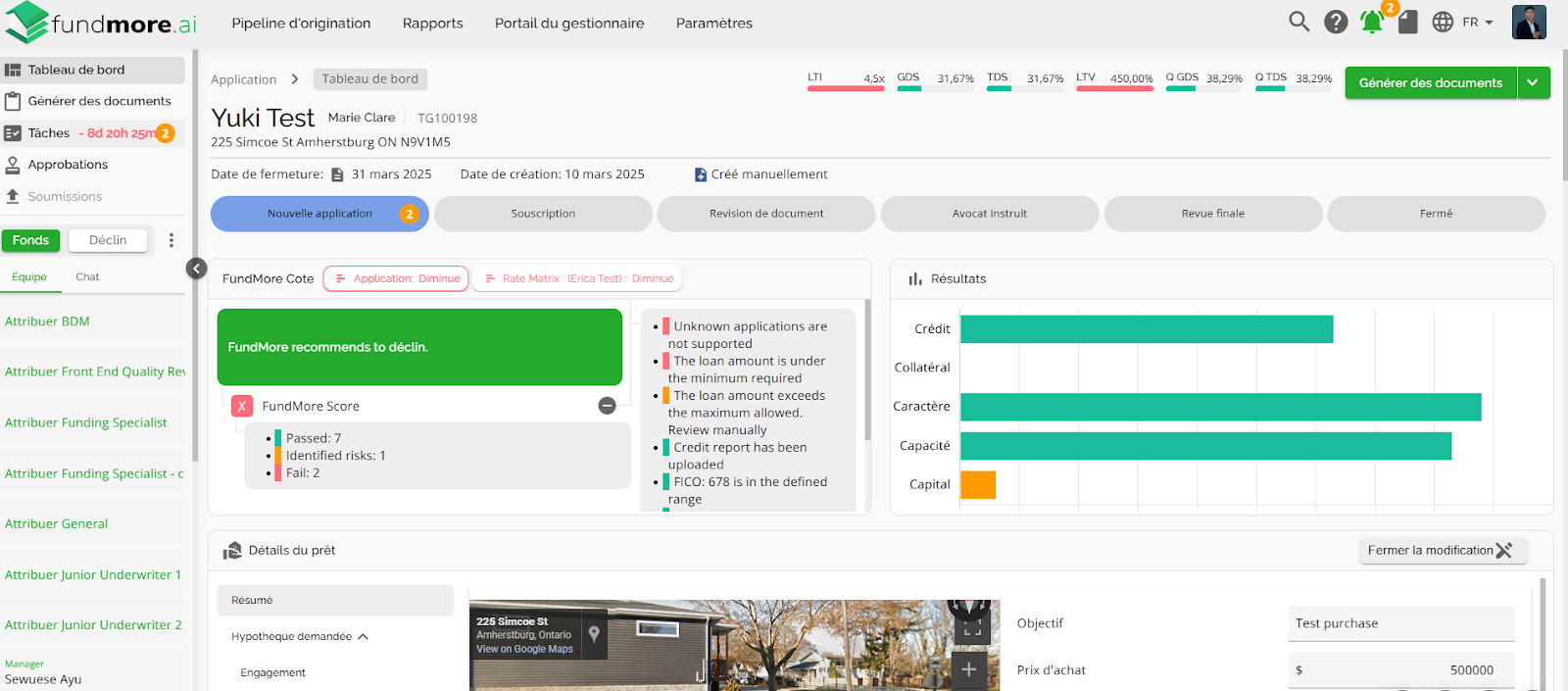This screenshot has height=691, width=1568.
Task: Click the score reasons list scrollbar
Action: [867, 370]
